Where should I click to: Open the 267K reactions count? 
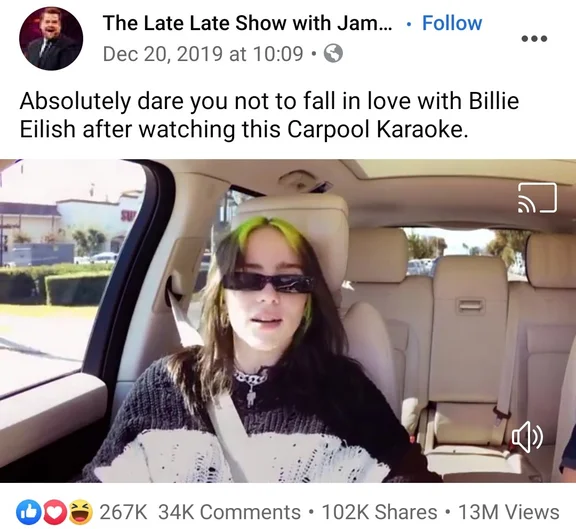click(x=123, y=512)
